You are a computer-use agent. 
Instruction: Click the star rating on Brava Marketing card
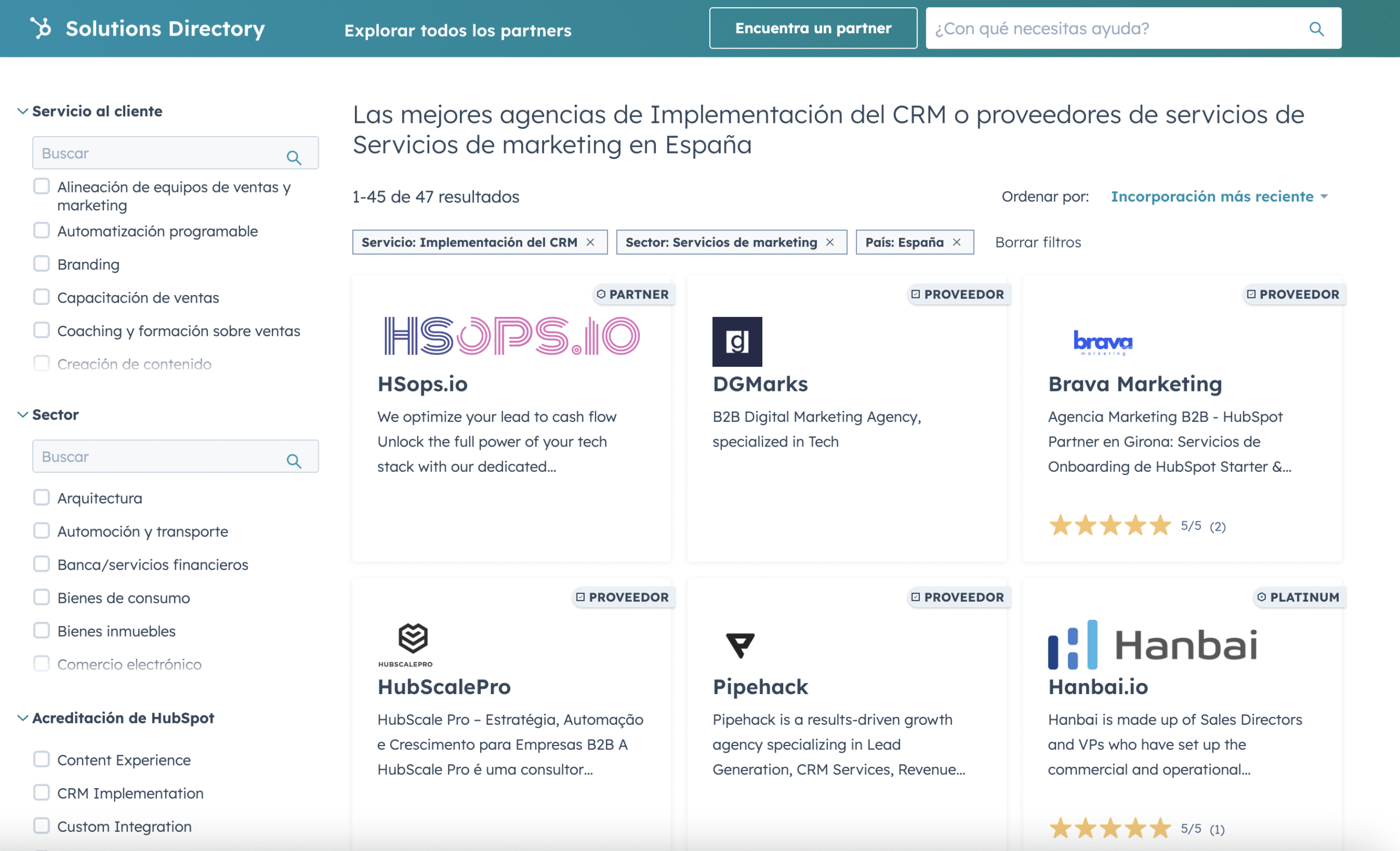pos(1110,525)
